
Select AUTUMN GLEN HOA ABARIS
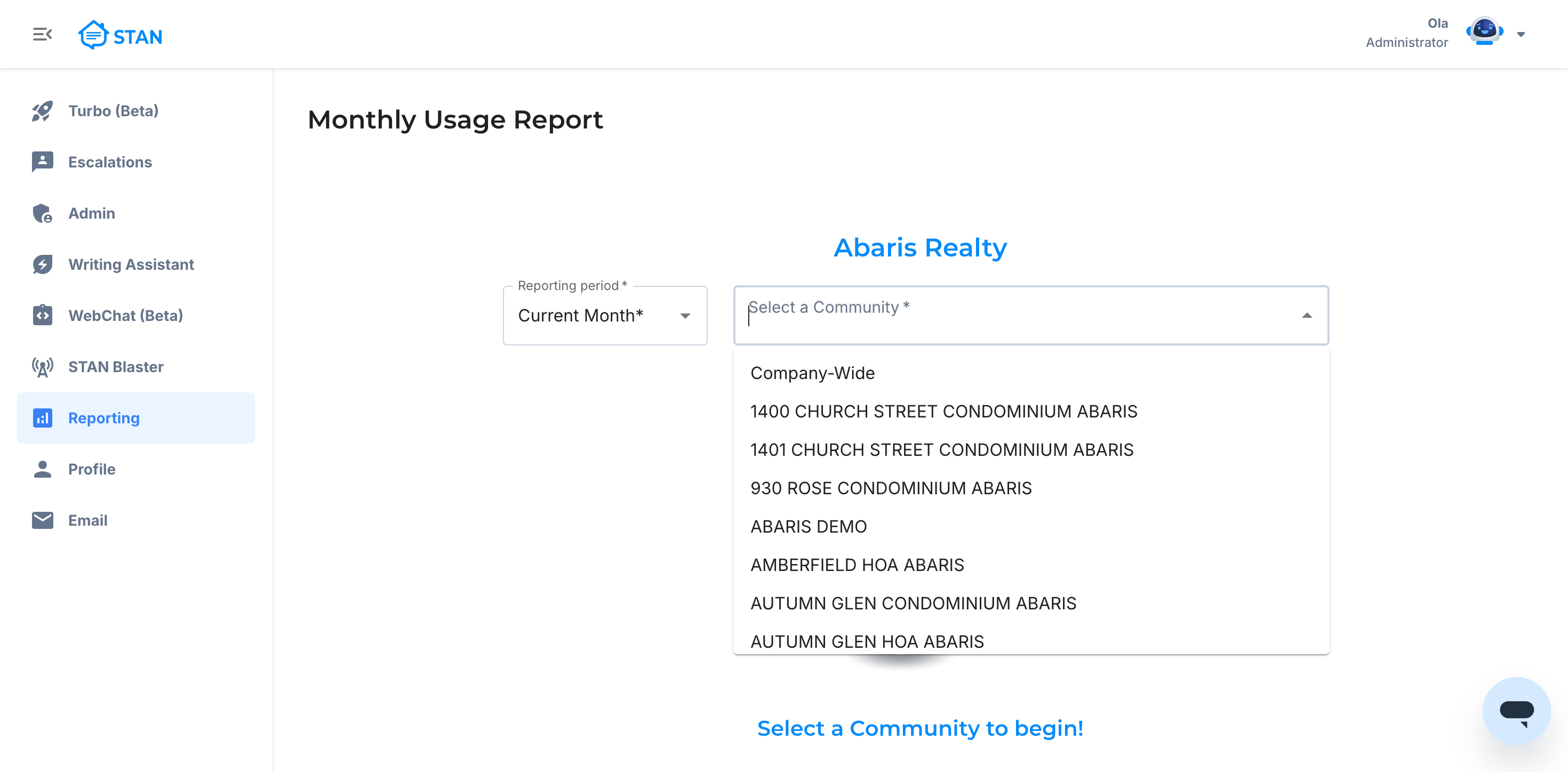(x=1031, y=640)
